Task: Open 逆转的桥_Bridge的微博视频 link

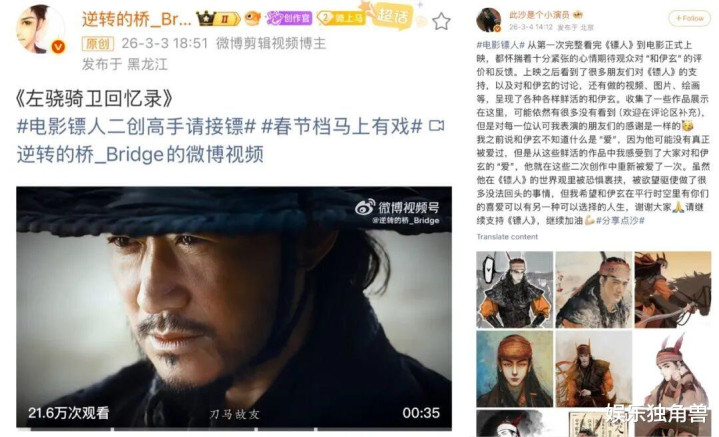Action: [x=140, y=154]
